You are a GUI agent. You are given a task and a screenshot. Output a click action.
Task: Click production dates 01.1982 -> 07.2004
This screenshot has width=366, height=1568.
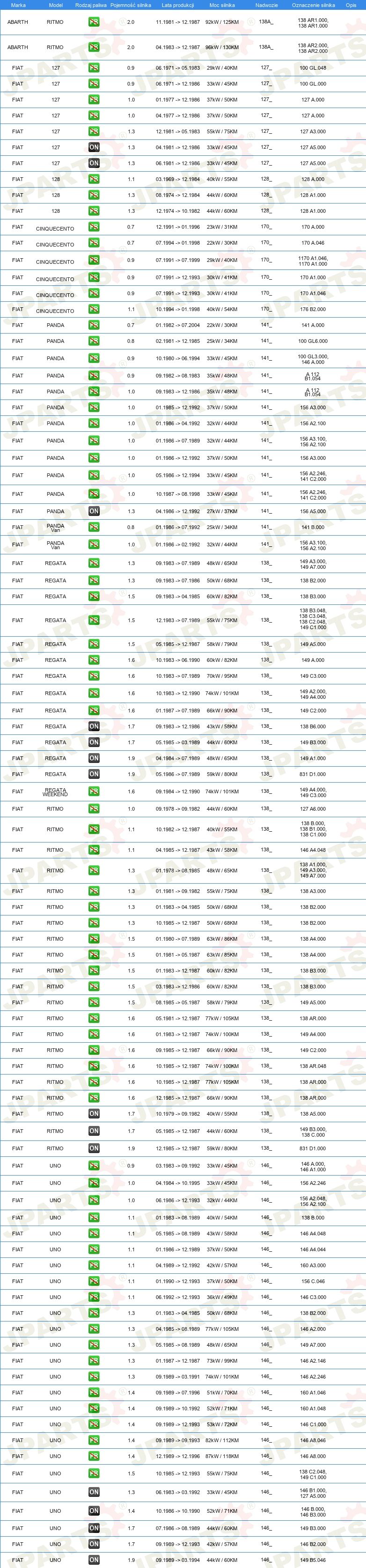pyautogui.click(x=178, y=325)
